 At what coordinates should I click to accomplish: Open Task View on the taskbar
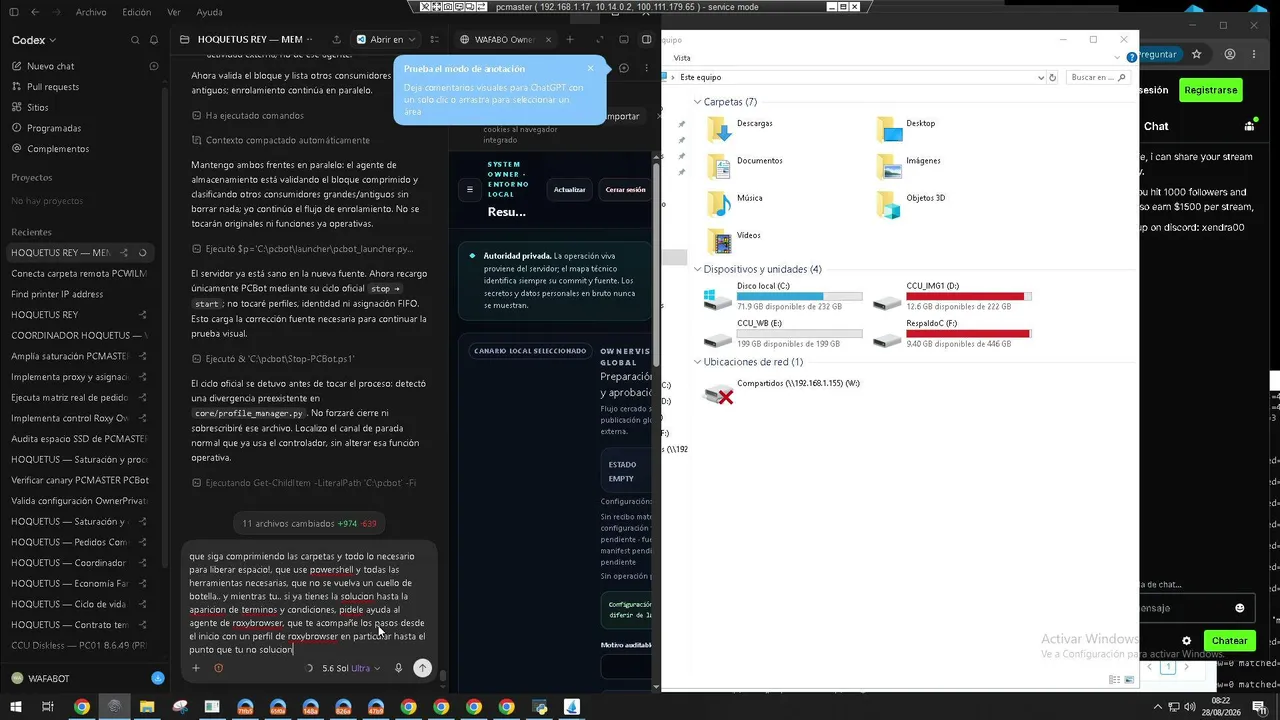[47, 707]
